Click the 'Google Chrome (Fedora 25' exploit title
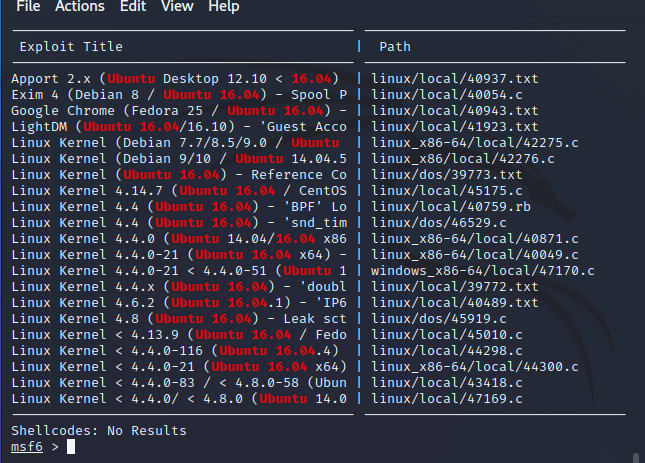 click(179, 111)
